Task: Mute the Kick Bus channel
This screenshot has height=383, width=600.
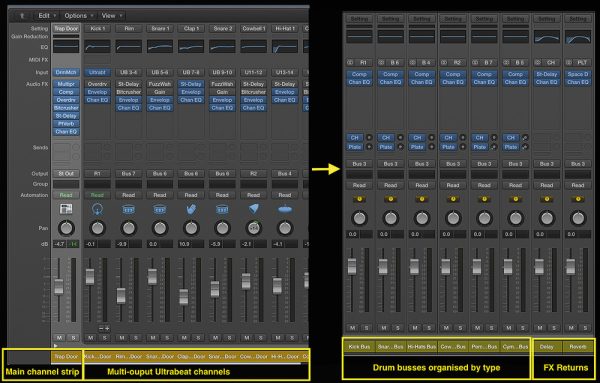Action: coord(352,328)
